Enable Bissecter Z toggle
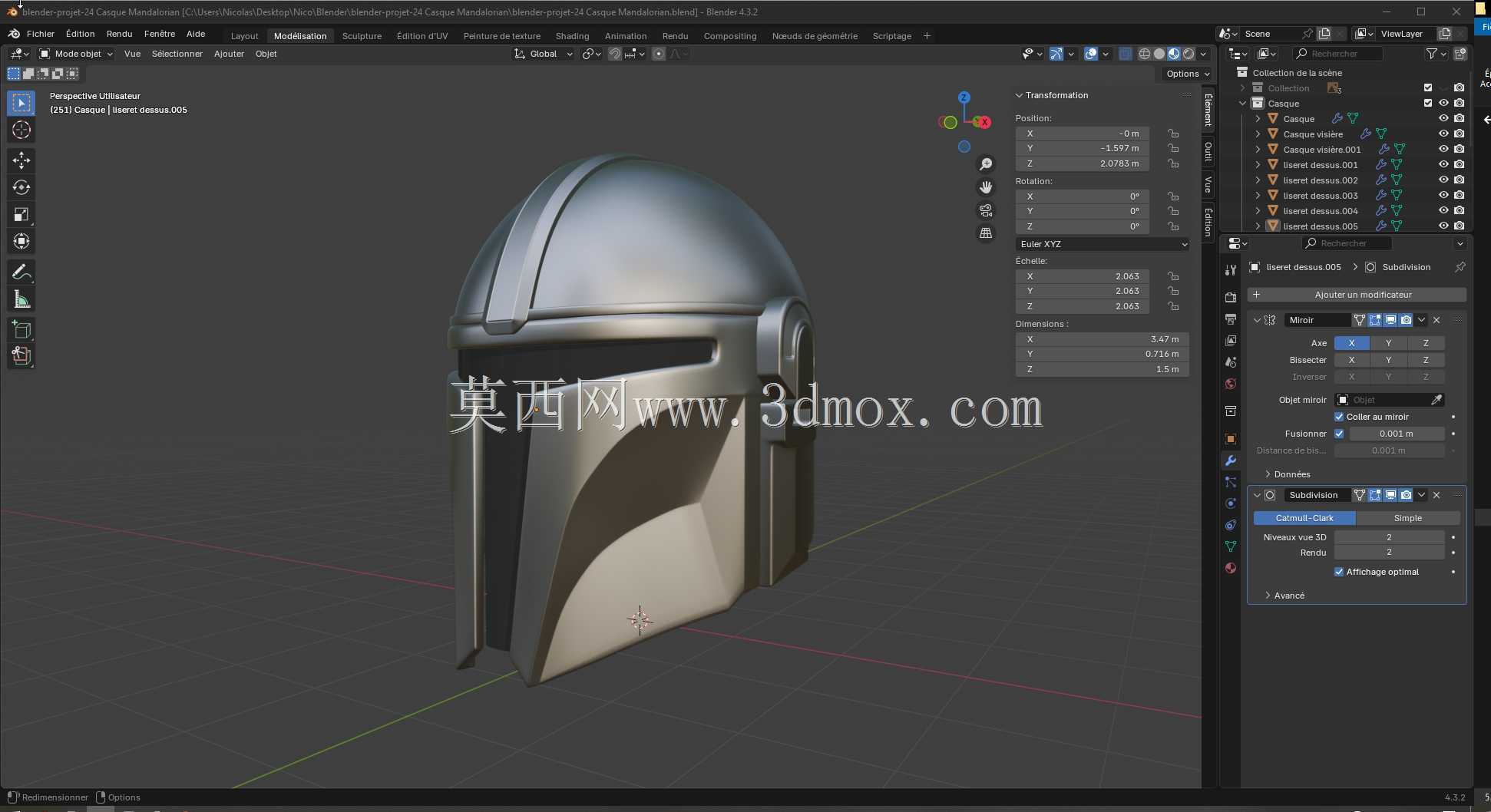 pyautogui.click(x=1426, y=360)
